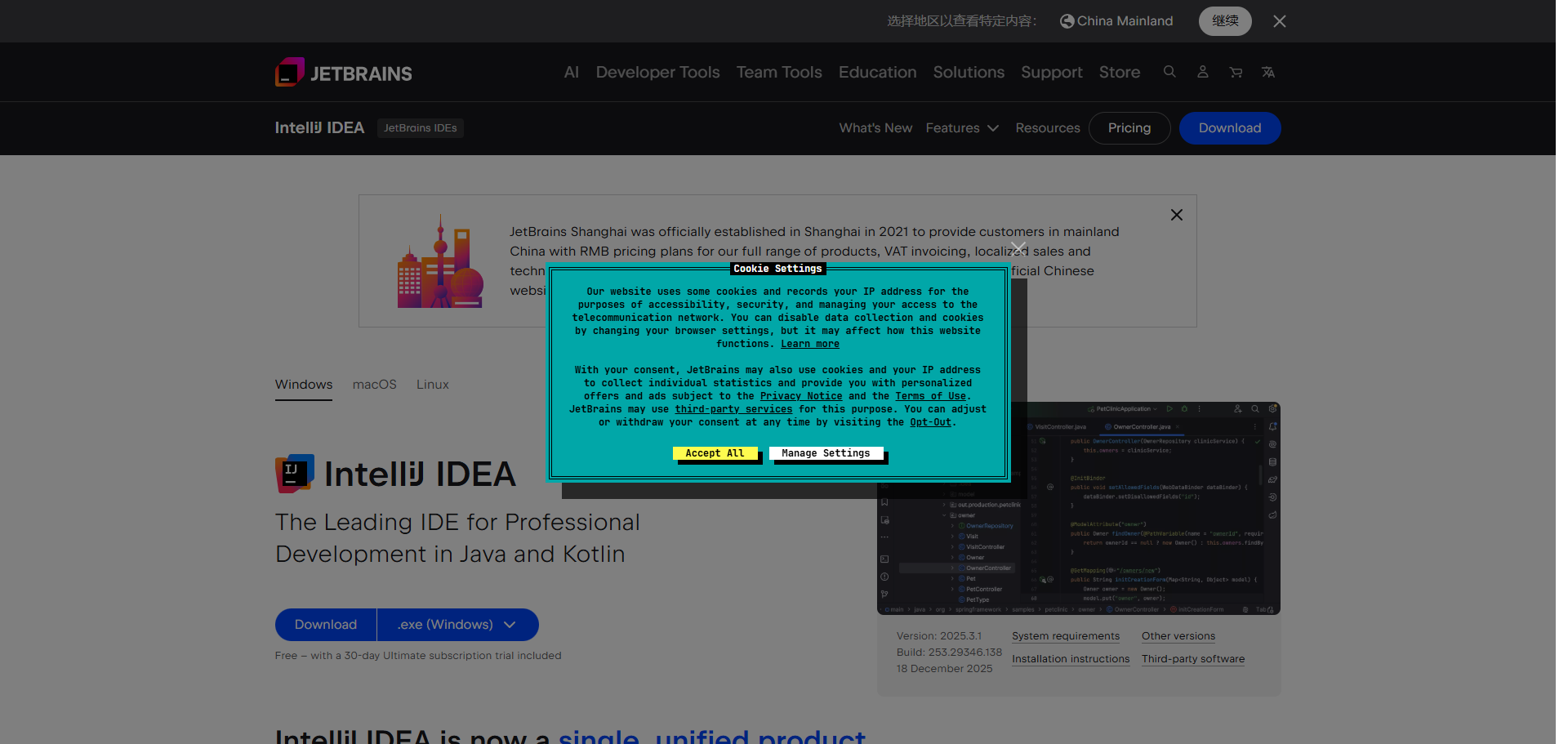Click the Shanghai skyline illustration
This screenshot has width=1568, height=744.
[x=440, y=261]
